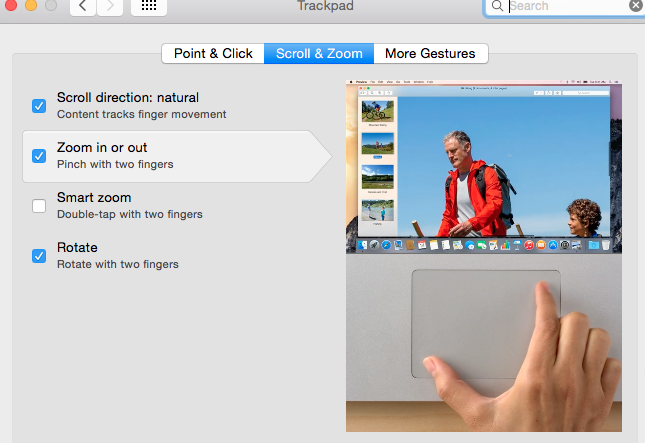The width and height of the screenshot is (645, 443).
Task: Show all preferences grid button
Action: pyautogui.click(x=148, y=6)
